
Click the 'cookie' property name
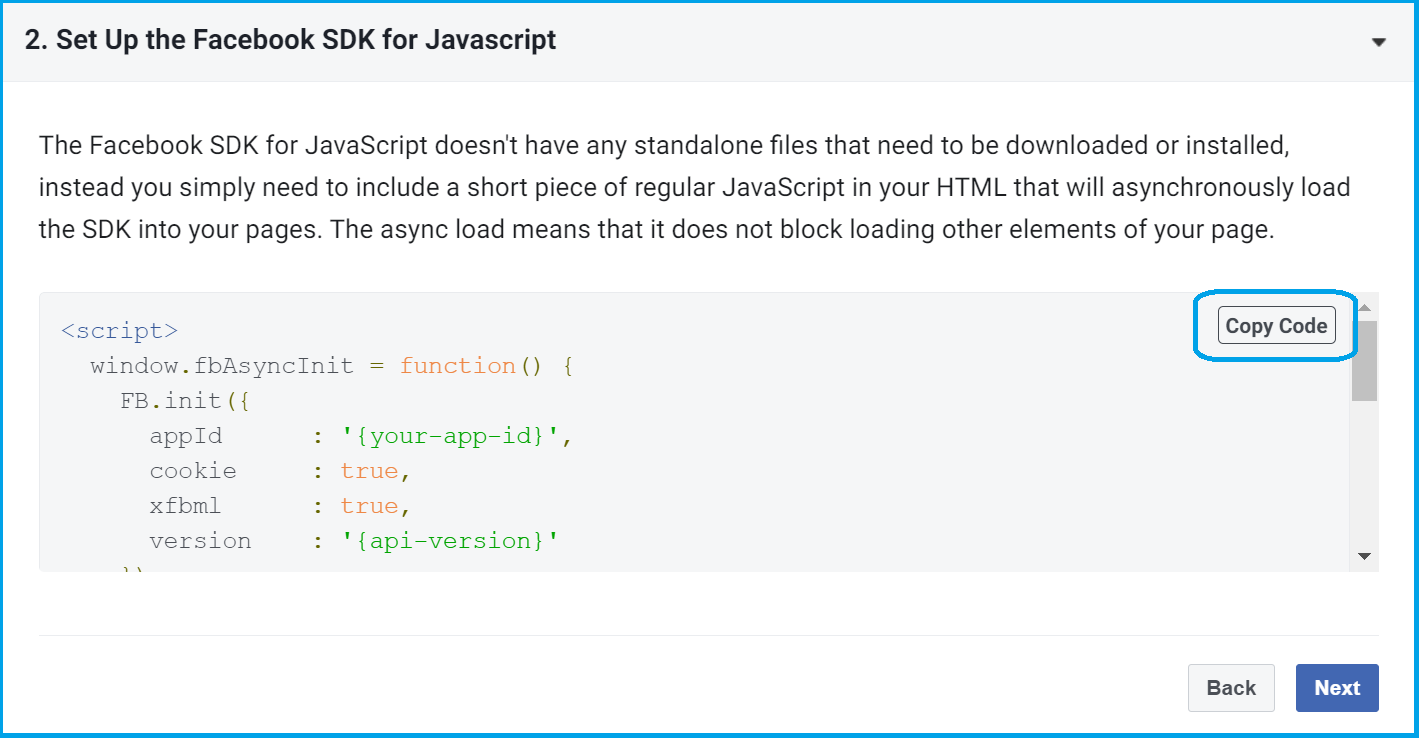click(x=193, y=471)
